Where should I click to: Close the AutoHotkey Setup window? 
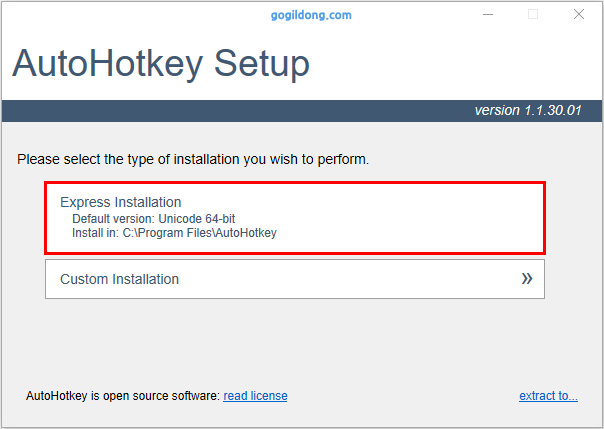click(x=579, y=15)
